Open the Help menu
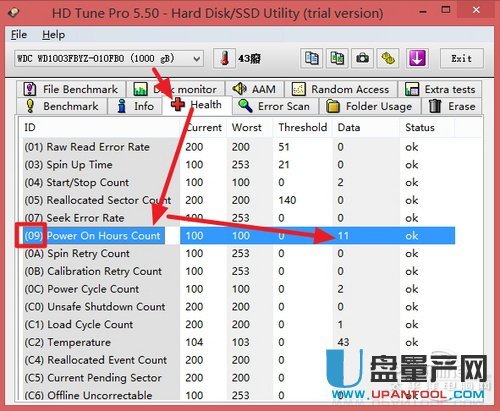The width and height of the screenshot is (500, 411). click(x=53, y=35)
